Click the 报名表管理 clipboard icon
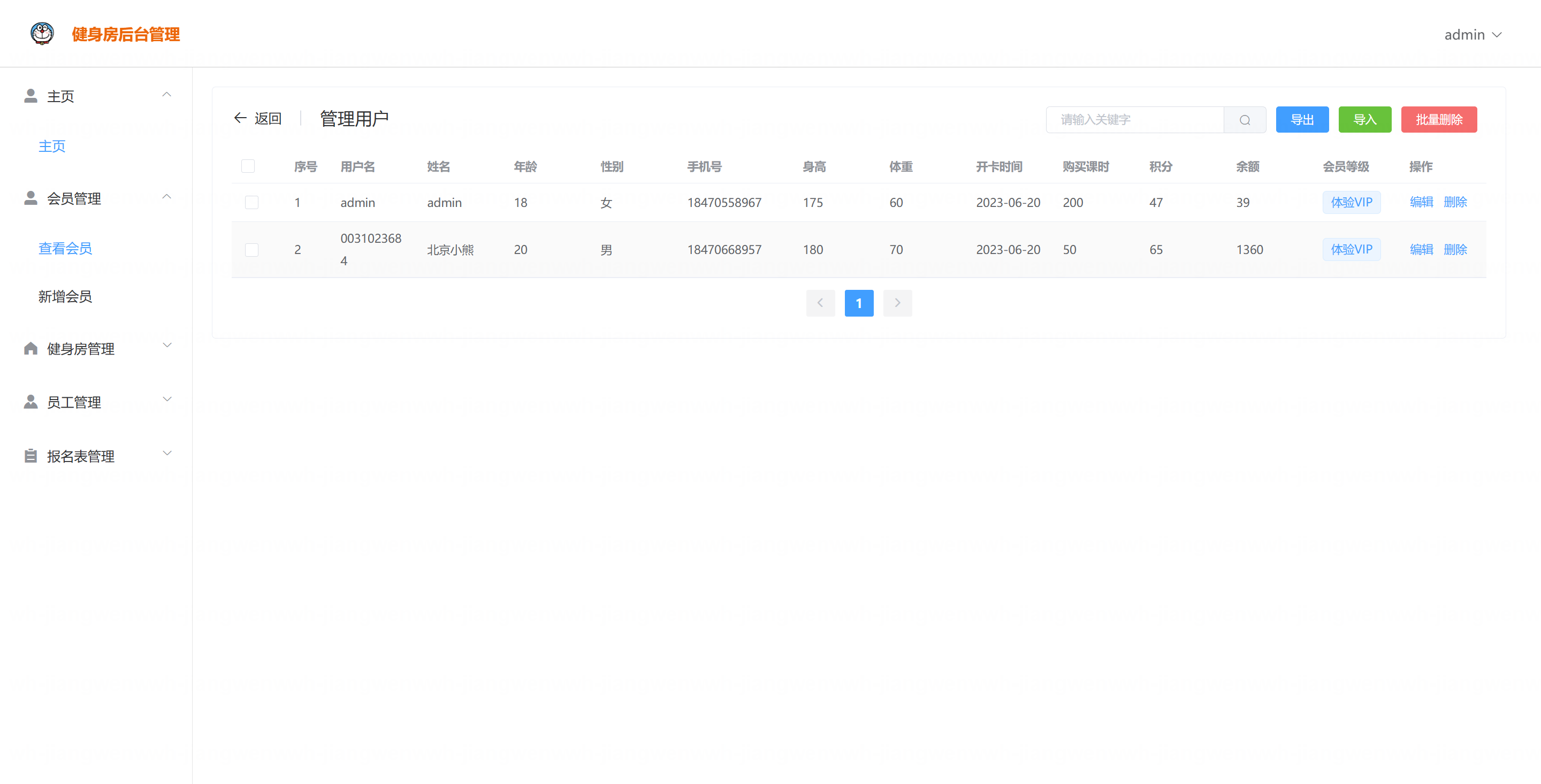Image resolution: width=1541 pixels, height=784 pixels. (x=30, y=456)
